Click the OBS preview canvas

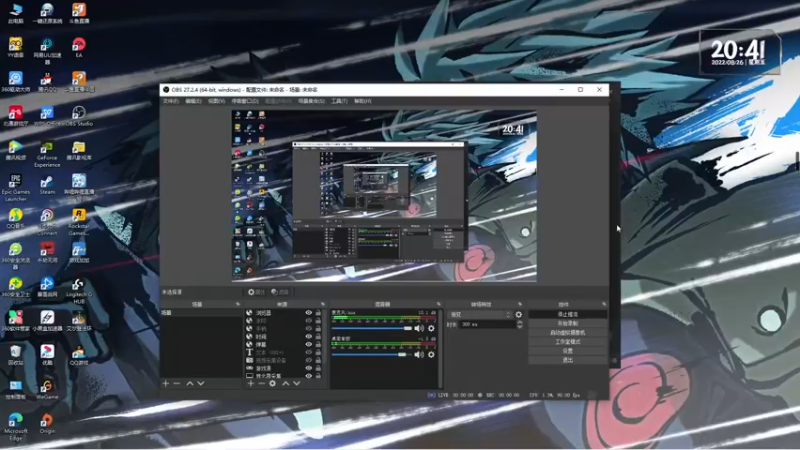pyautogui.click(x=384, y=195)
